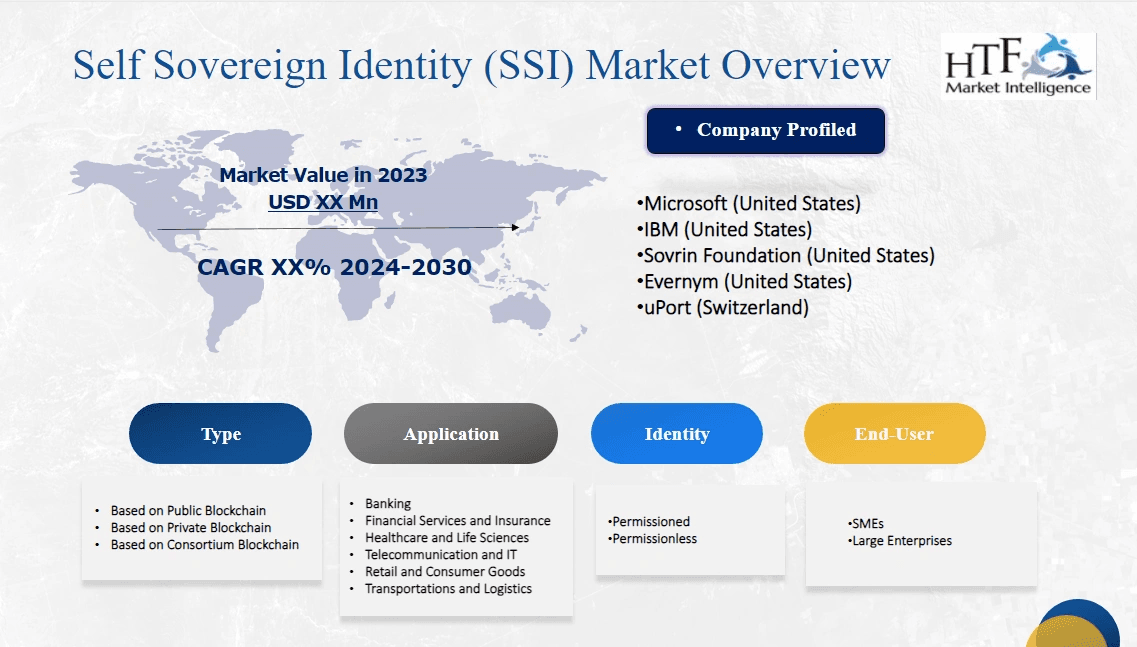The width and height of the screenshot is (1137, 647).
Task: Select the Type category pill
Action: (220, 434)
